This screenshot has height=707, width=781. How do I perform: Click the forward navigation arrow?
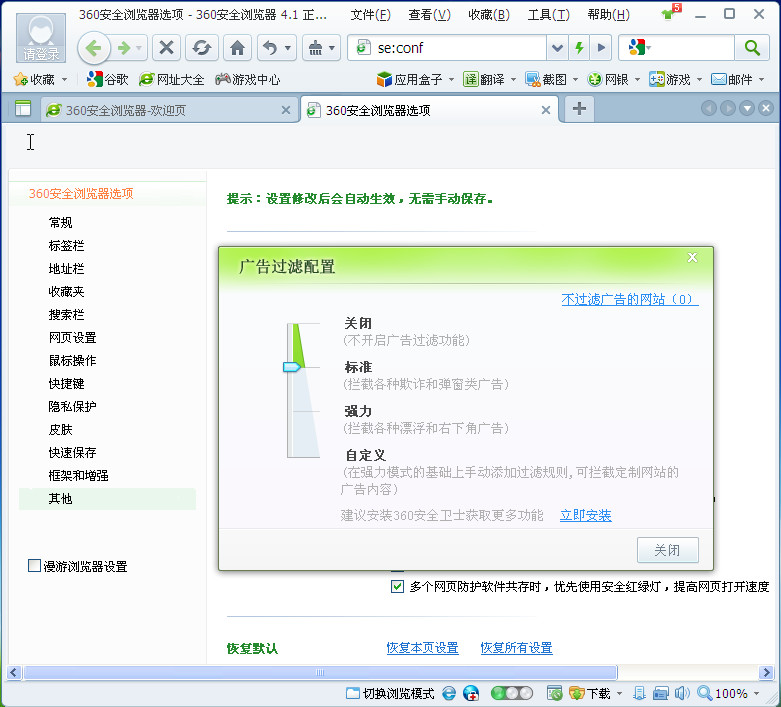pyautogui.click(x=124, y=48)
